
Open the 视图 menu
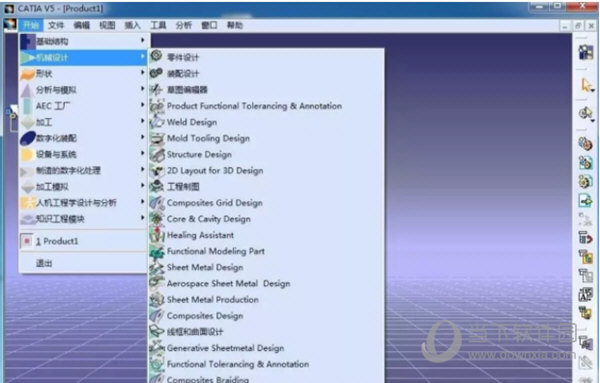tap(107, 25)
